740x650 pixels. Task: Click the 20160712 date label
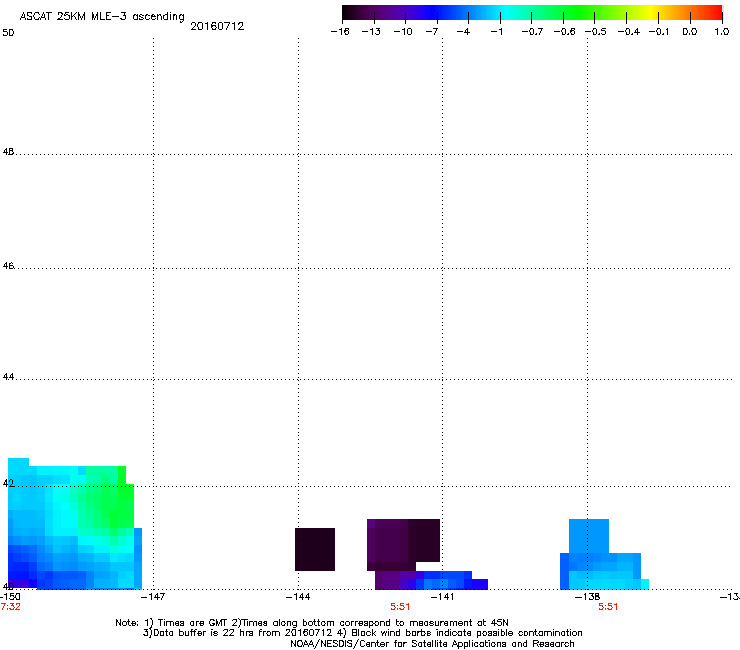pos(217,26)
